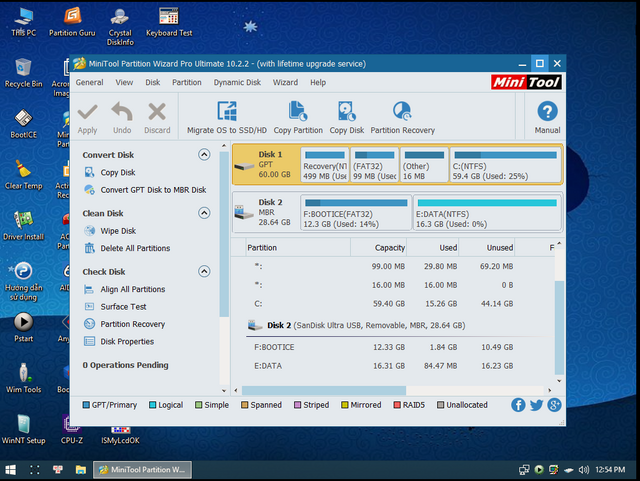The height and width of the screenshot is (481, 640).
Task: Select the F:BOOTICE row in the list
Action: pyautogui.click(x=393, y=347)
